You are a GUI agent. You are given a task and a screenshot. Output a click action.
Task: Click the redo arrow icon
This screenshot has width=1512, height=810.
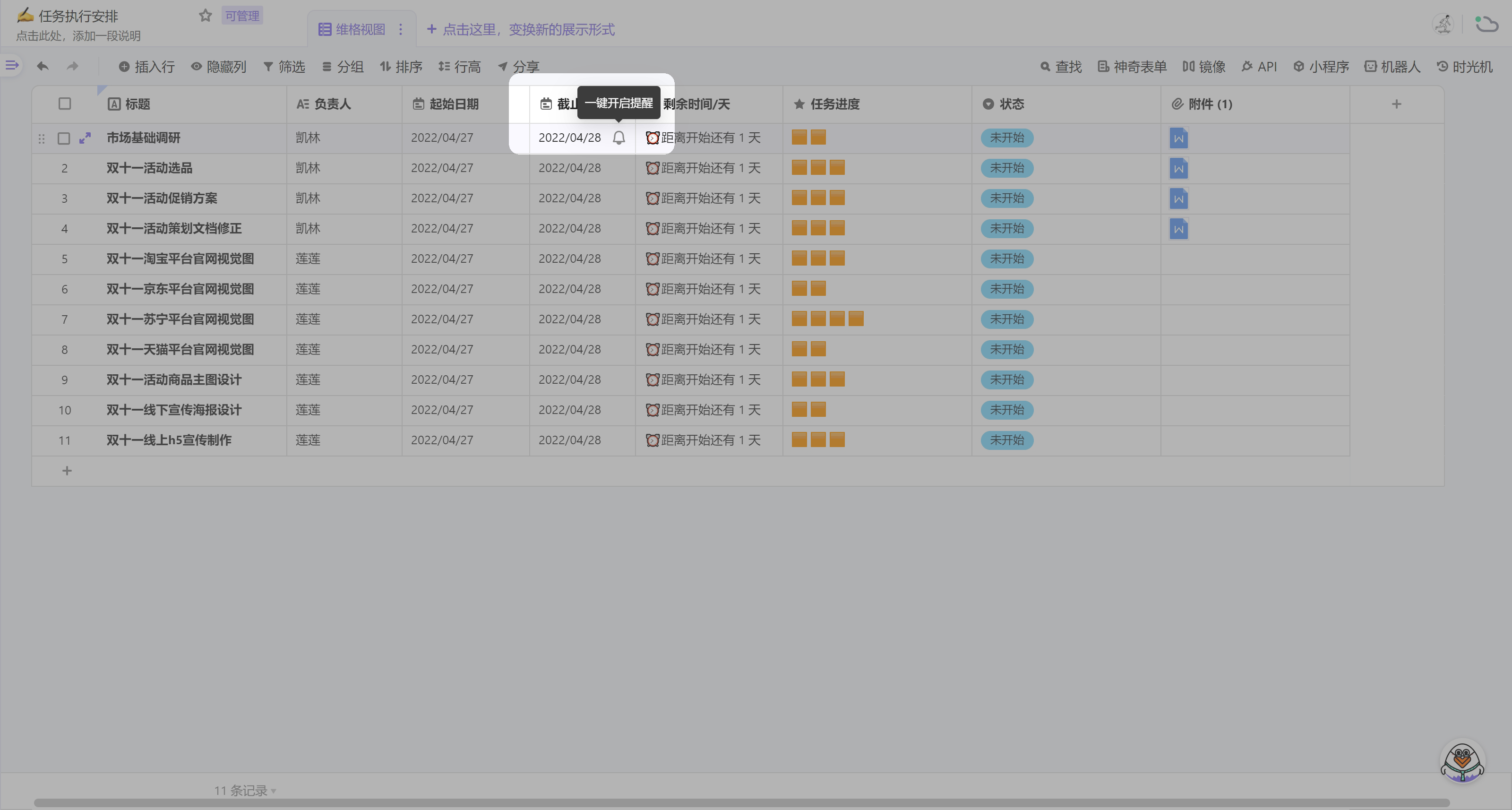(72, 66)
